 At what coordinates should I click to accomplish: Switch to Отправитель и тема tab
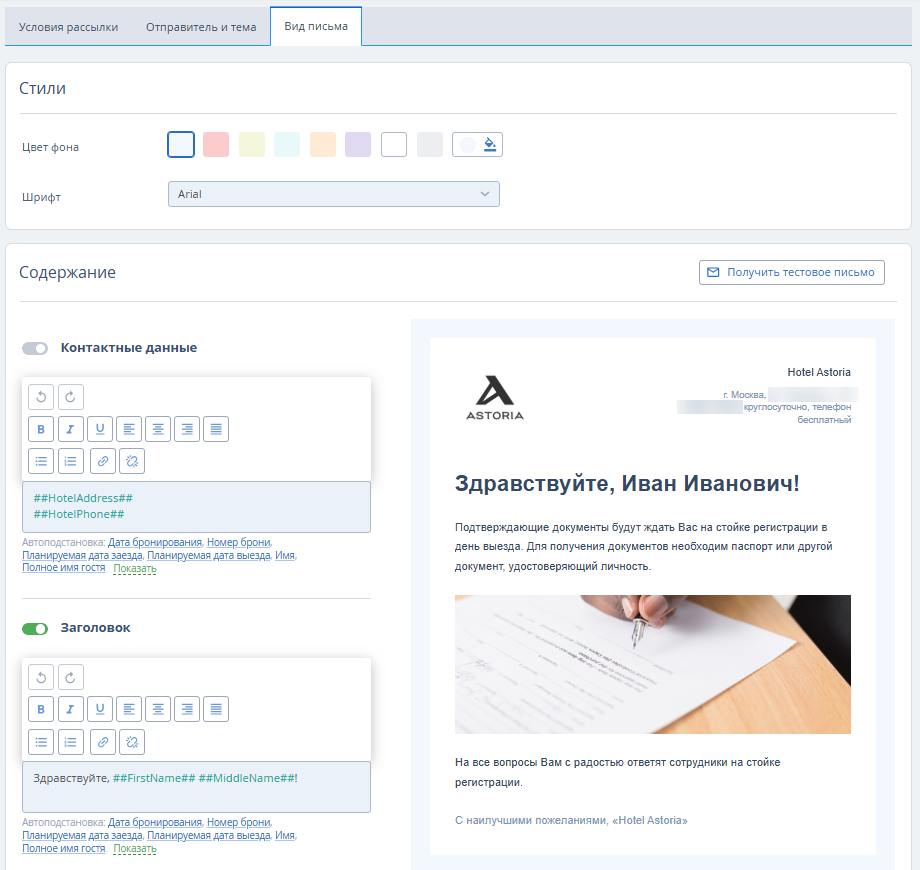click(201, 27)
